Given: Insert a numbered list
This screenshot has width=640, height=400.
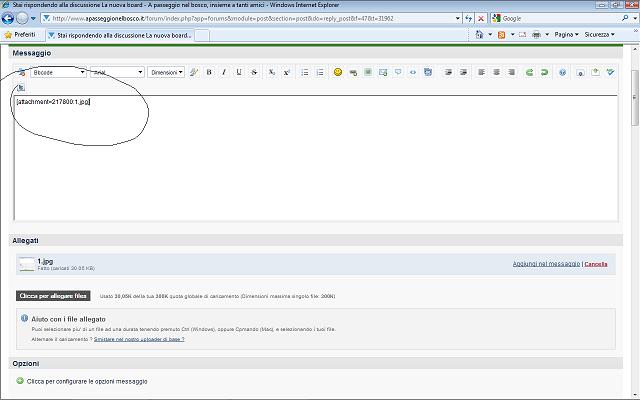Looking at the screenshot, I should 319,72.
